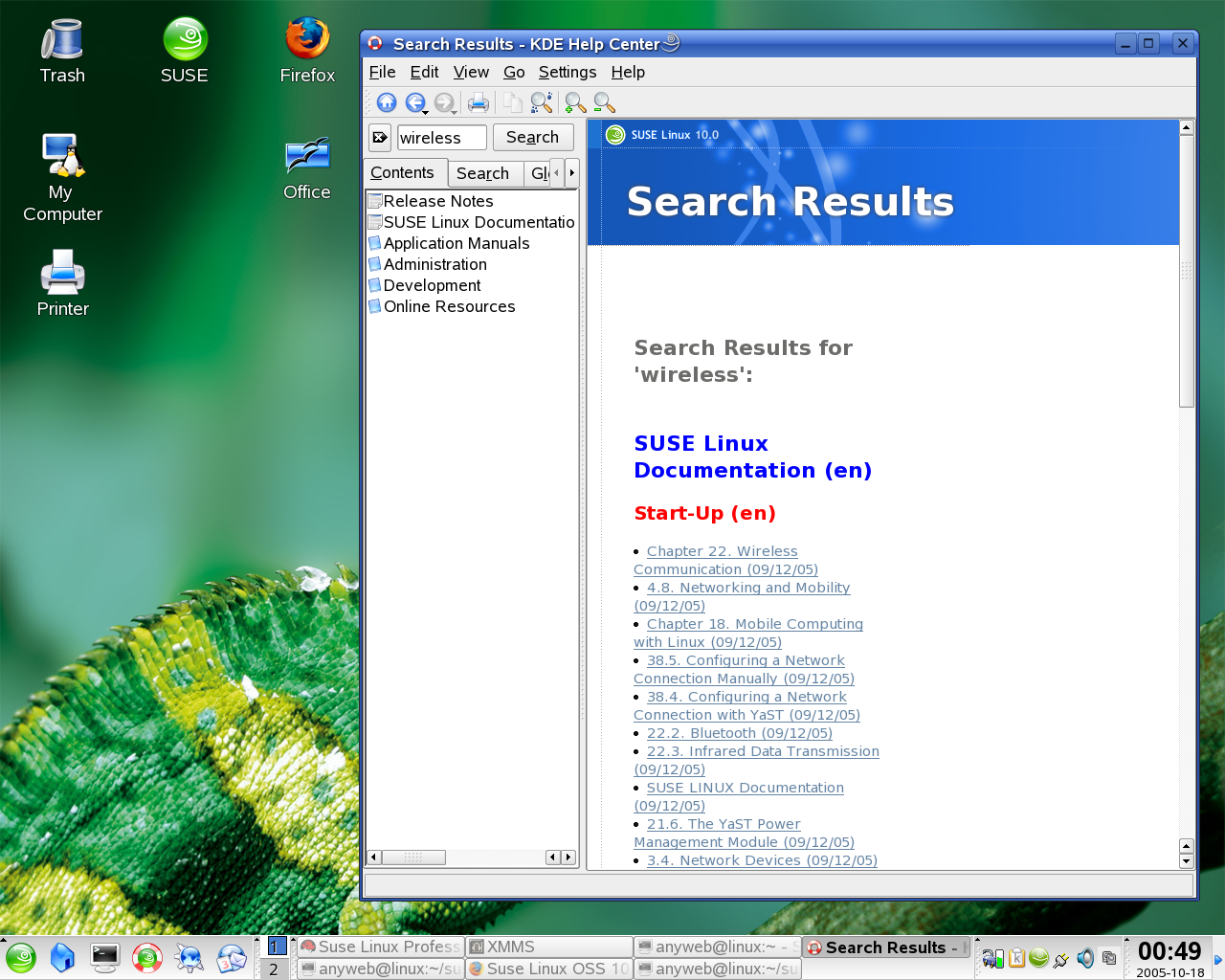Image resolution: width=1225 pixels, height=980 pixels.
Task: Click the SUSE updater tray icon
Action: [1038, 958]
